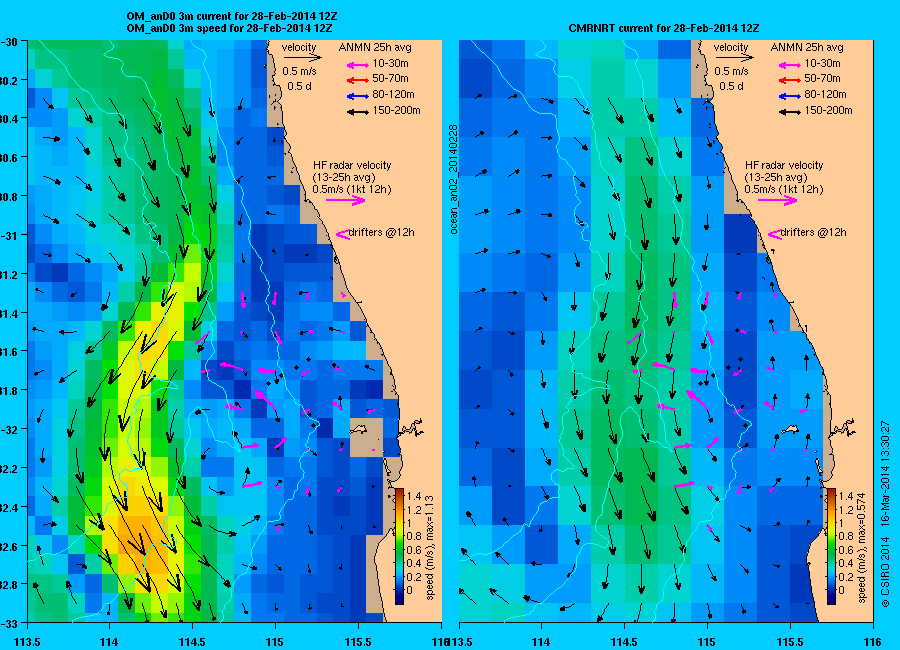
Task: Click the drifters marker symbol in the OM_anD0 panel
Action: click(x=342, y=234)
